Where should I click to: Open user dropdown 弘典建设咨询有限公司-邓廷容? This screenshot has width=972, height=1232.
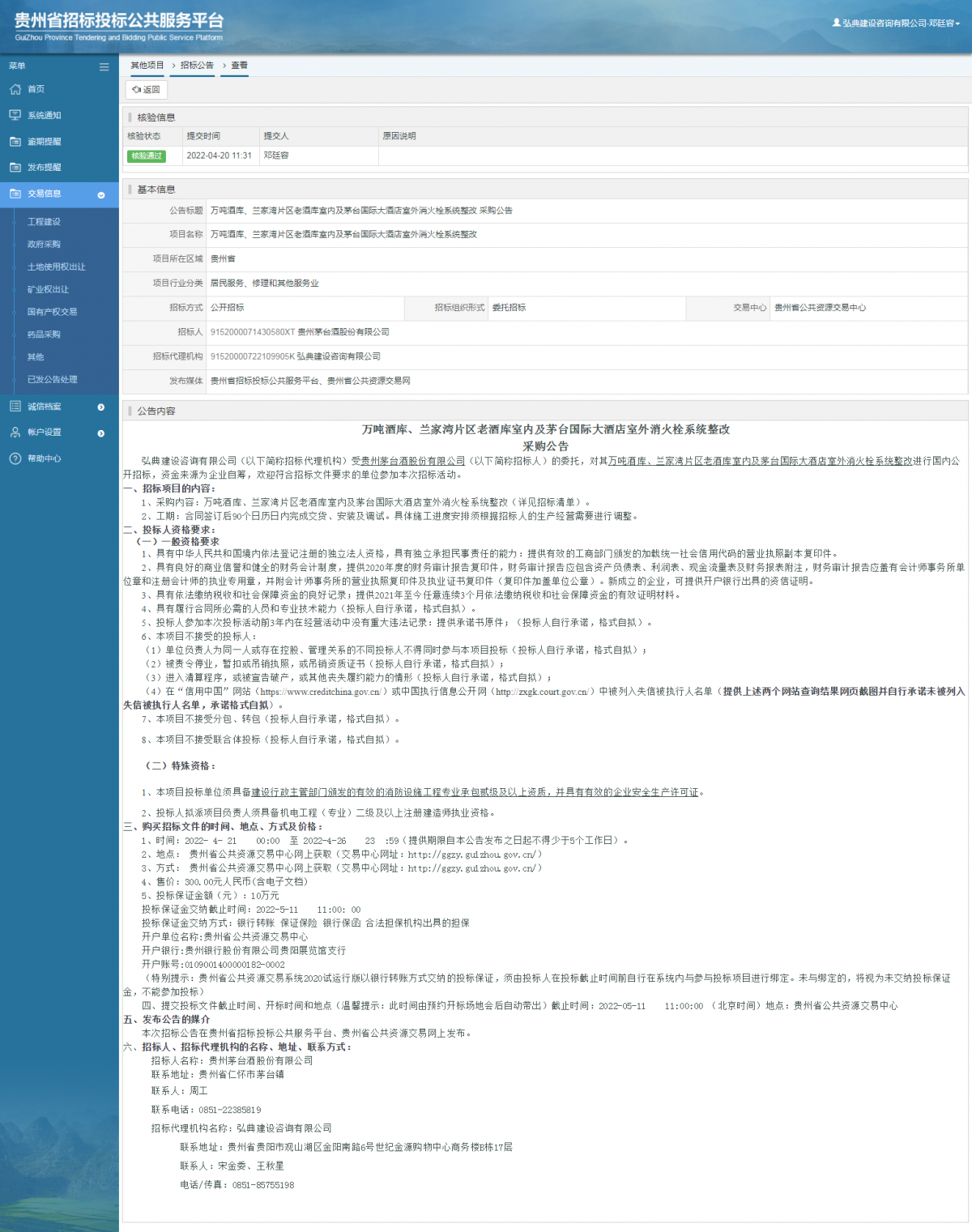(x=896, y=23)
